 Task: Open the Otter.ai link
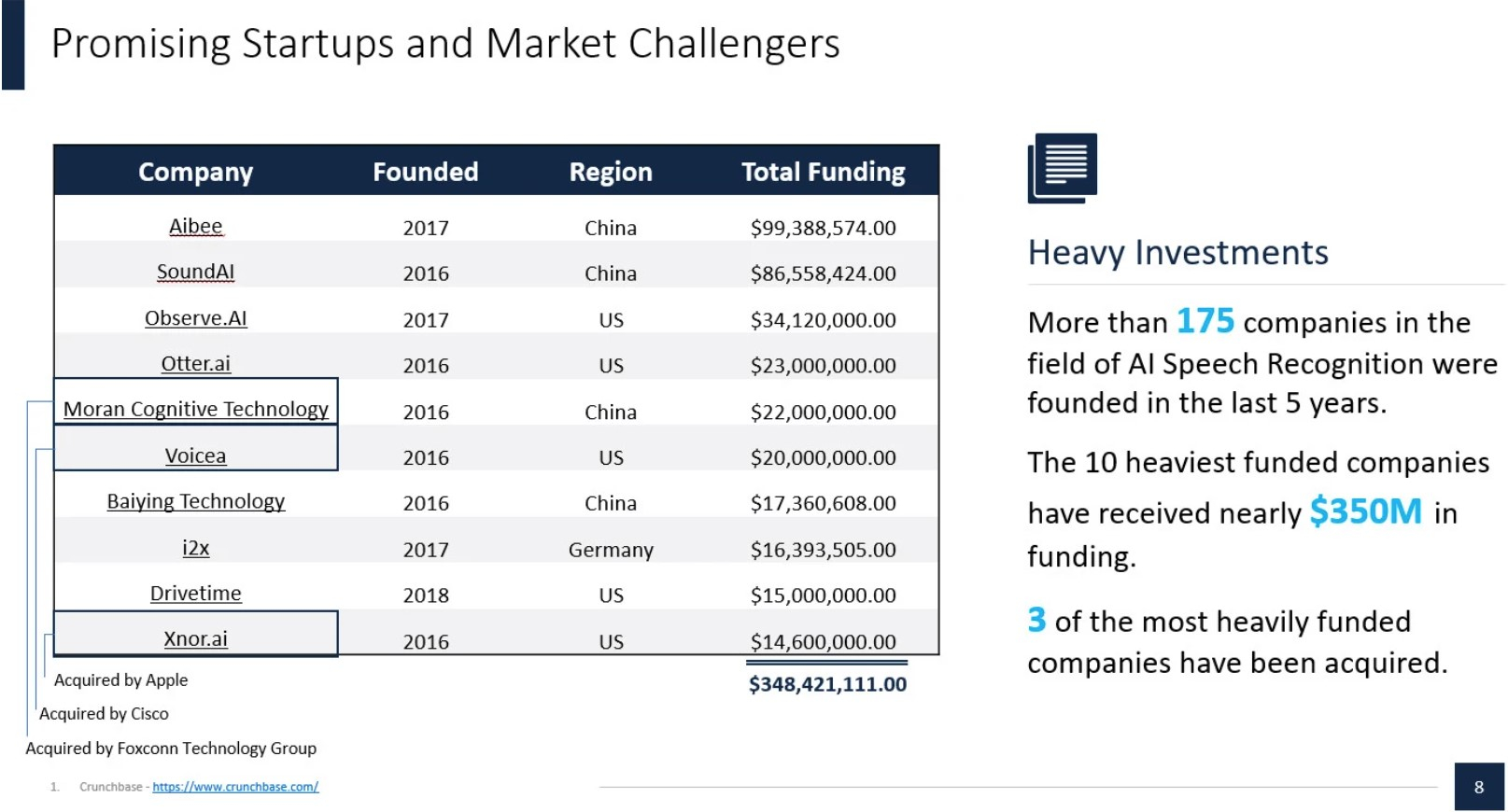(196, 364)
